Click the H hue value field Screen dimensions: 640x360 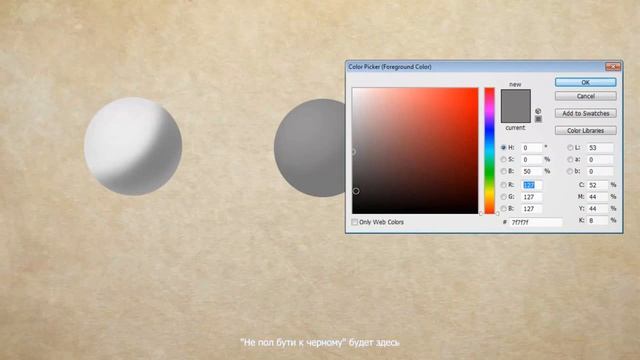(531, 147)
